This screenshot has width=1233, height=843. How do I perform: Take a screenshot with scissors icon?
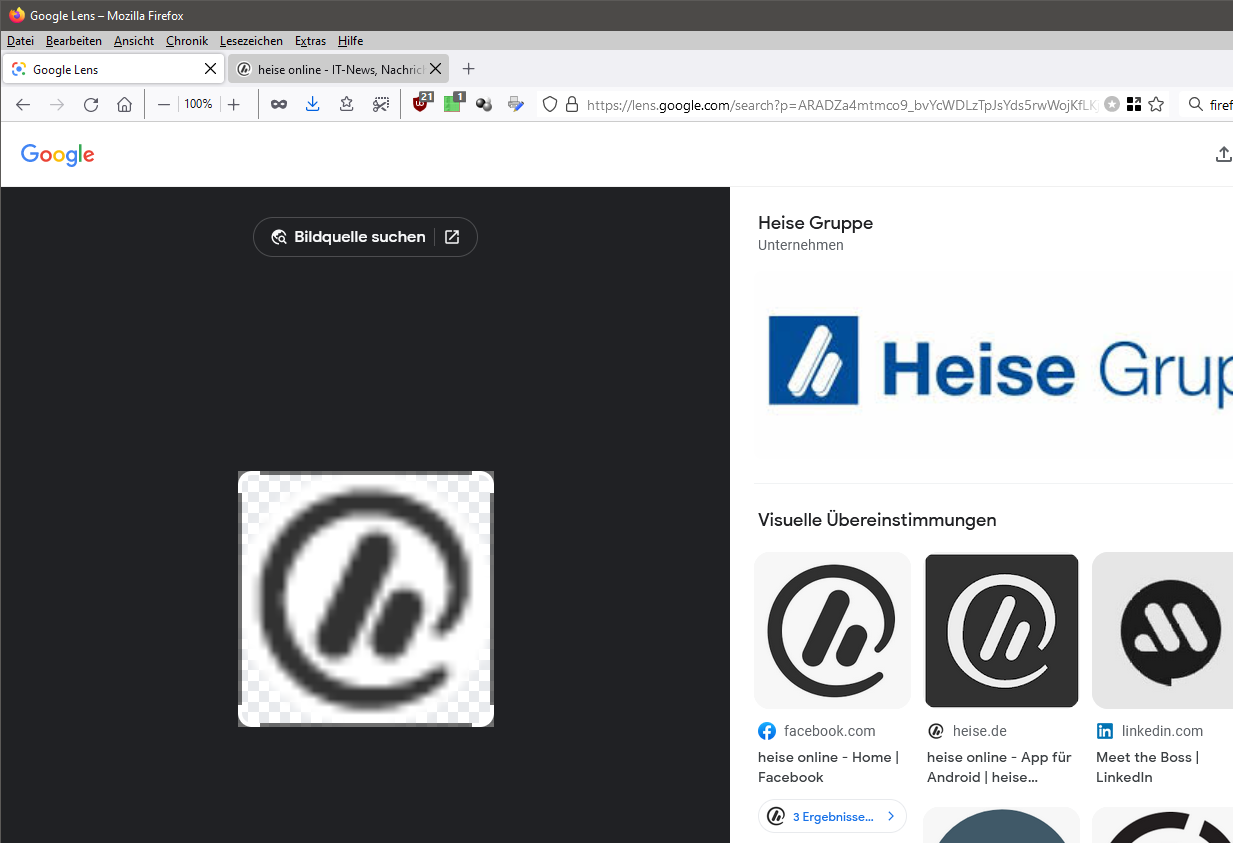point(380,104)
